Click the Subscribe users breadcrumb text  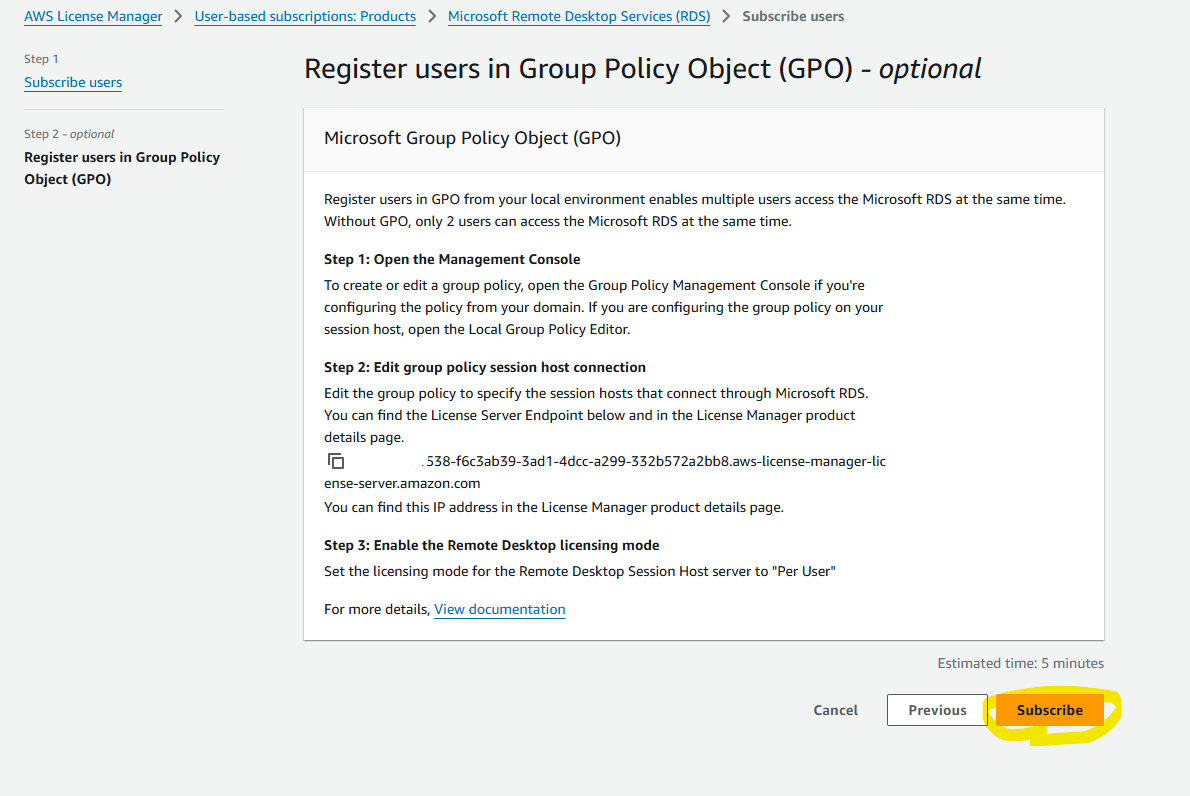click(793, 17)
